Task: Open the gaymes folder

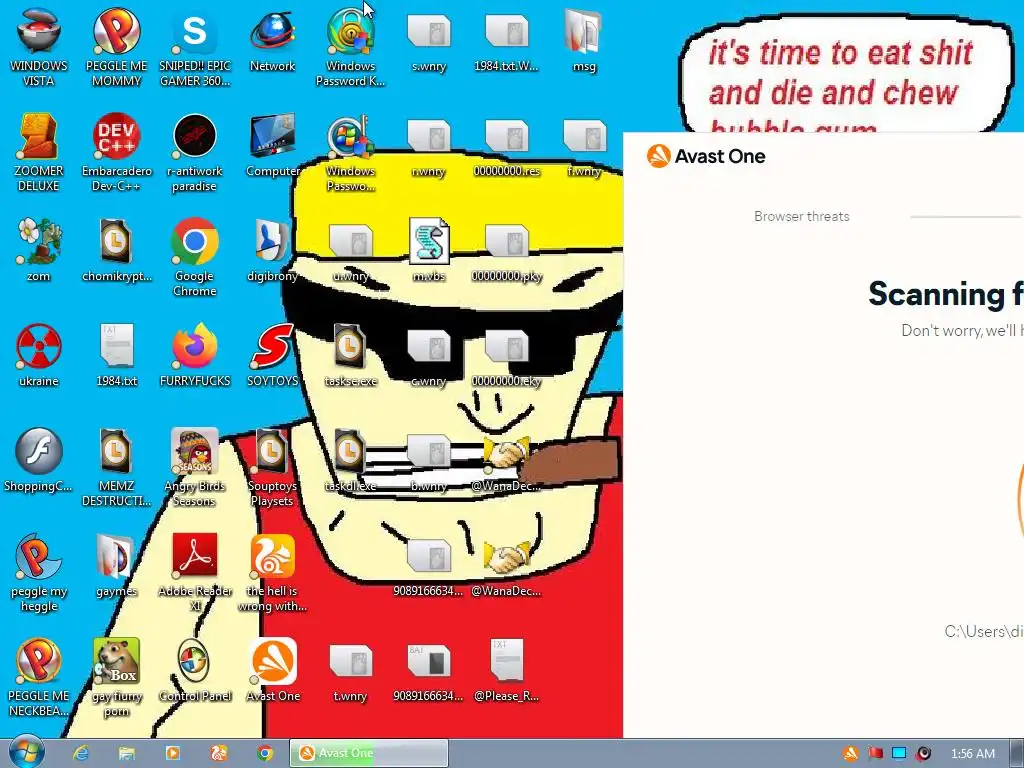Action: pos(116,566)
